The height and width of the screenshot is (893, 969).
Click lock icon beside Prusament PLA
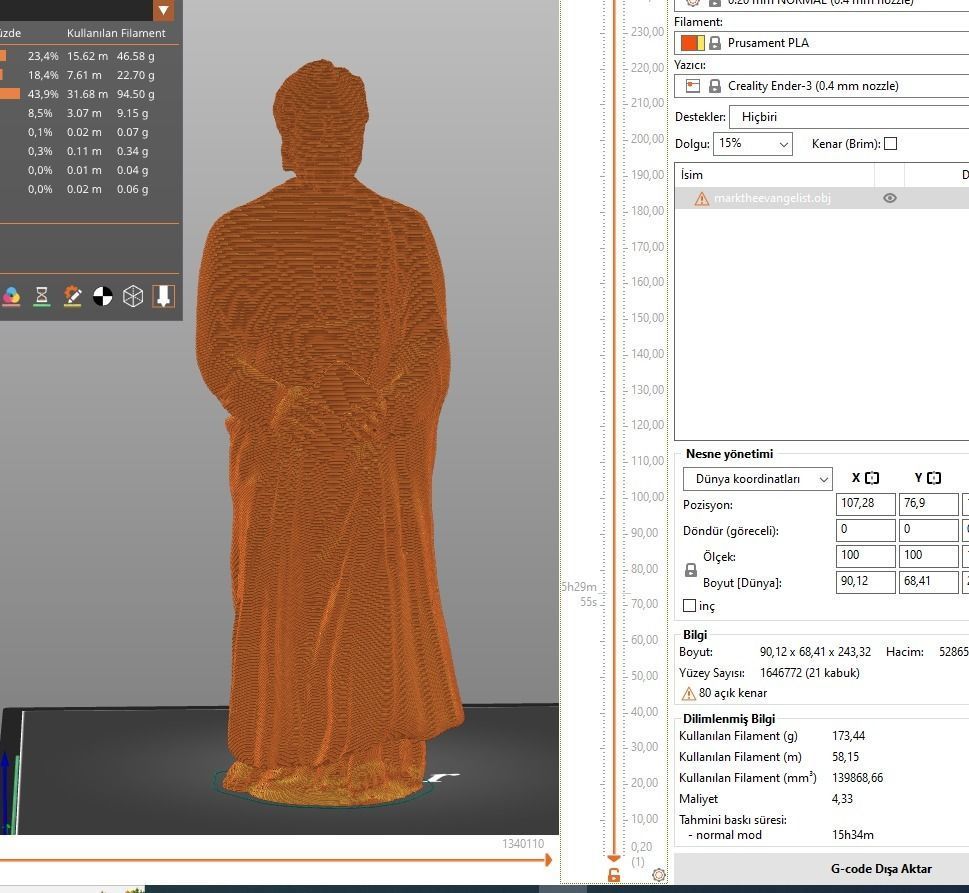[715, 43]
